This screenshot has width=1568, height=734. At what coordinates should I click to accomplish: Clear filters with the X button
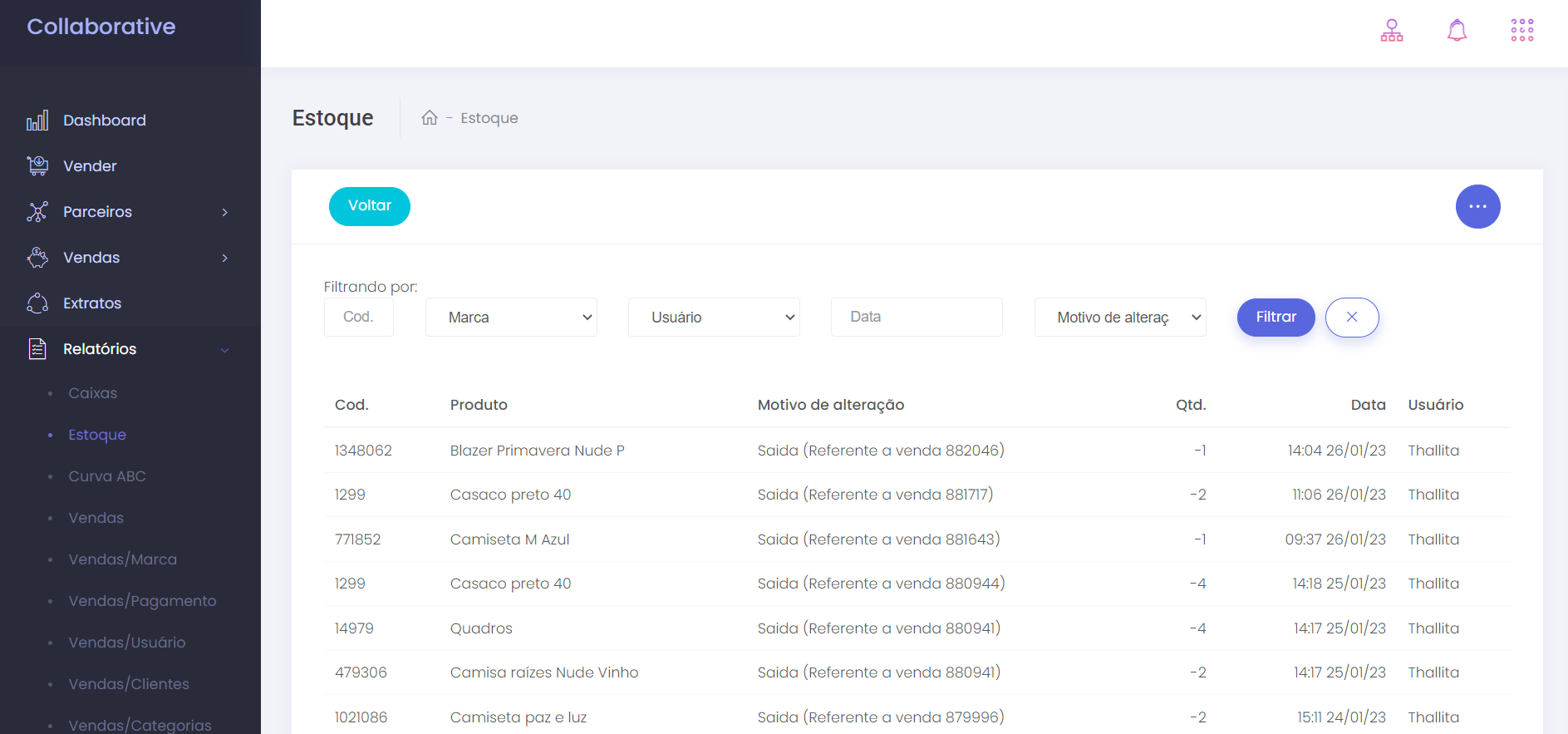coord(1352,317)
